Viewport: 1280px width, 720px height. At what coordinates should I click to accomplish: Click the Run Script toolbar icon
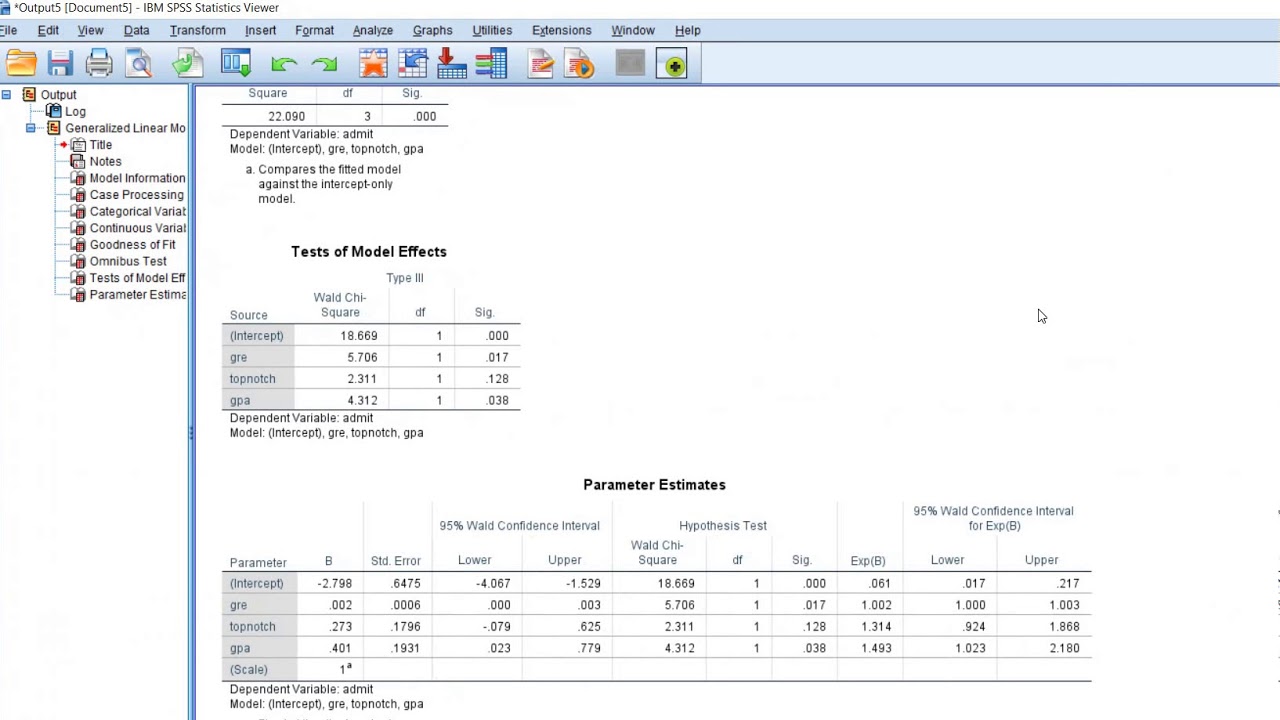(580, 65)
